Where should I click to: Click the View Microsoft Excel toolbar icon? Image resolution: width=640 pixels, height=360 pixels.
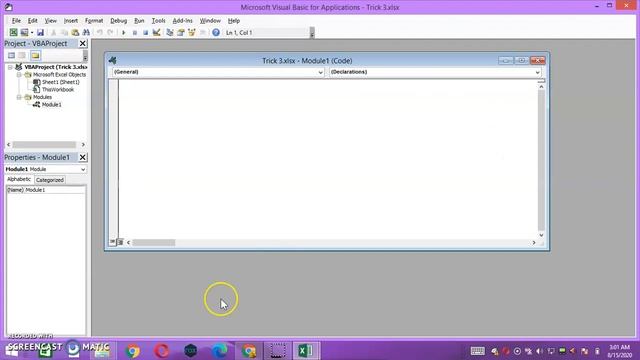tap(13, 32)
